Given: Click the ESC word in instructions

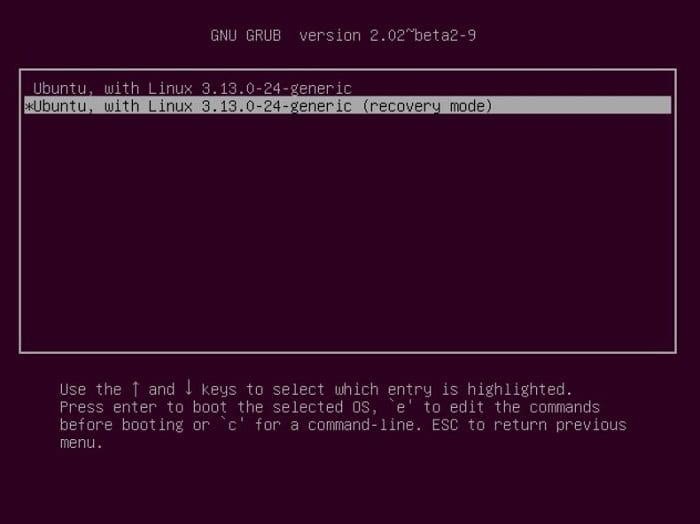Looking at the screenshot, I should (445, 424).
